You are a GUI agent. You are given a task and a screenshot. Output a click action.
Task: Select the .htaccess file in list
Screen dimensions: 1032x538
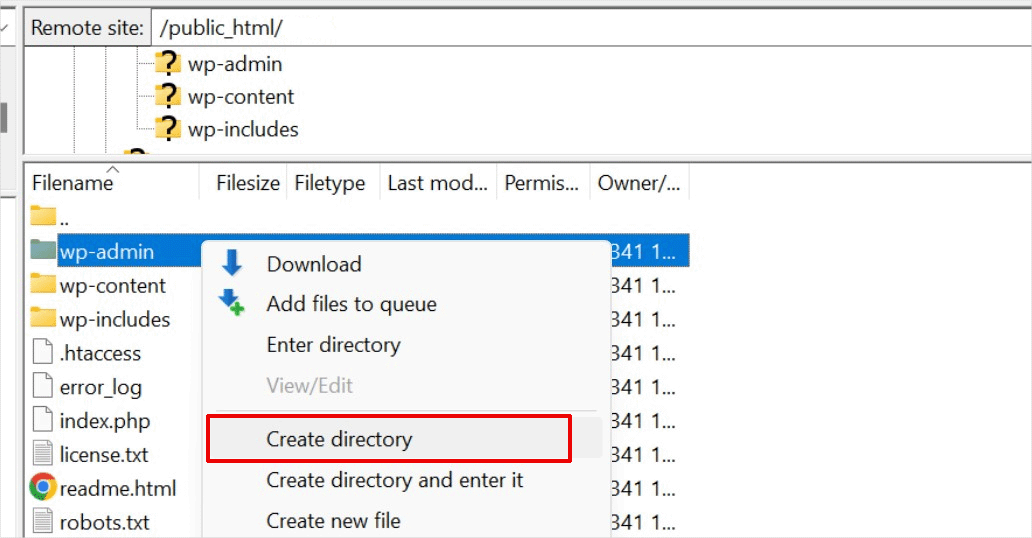100,354
